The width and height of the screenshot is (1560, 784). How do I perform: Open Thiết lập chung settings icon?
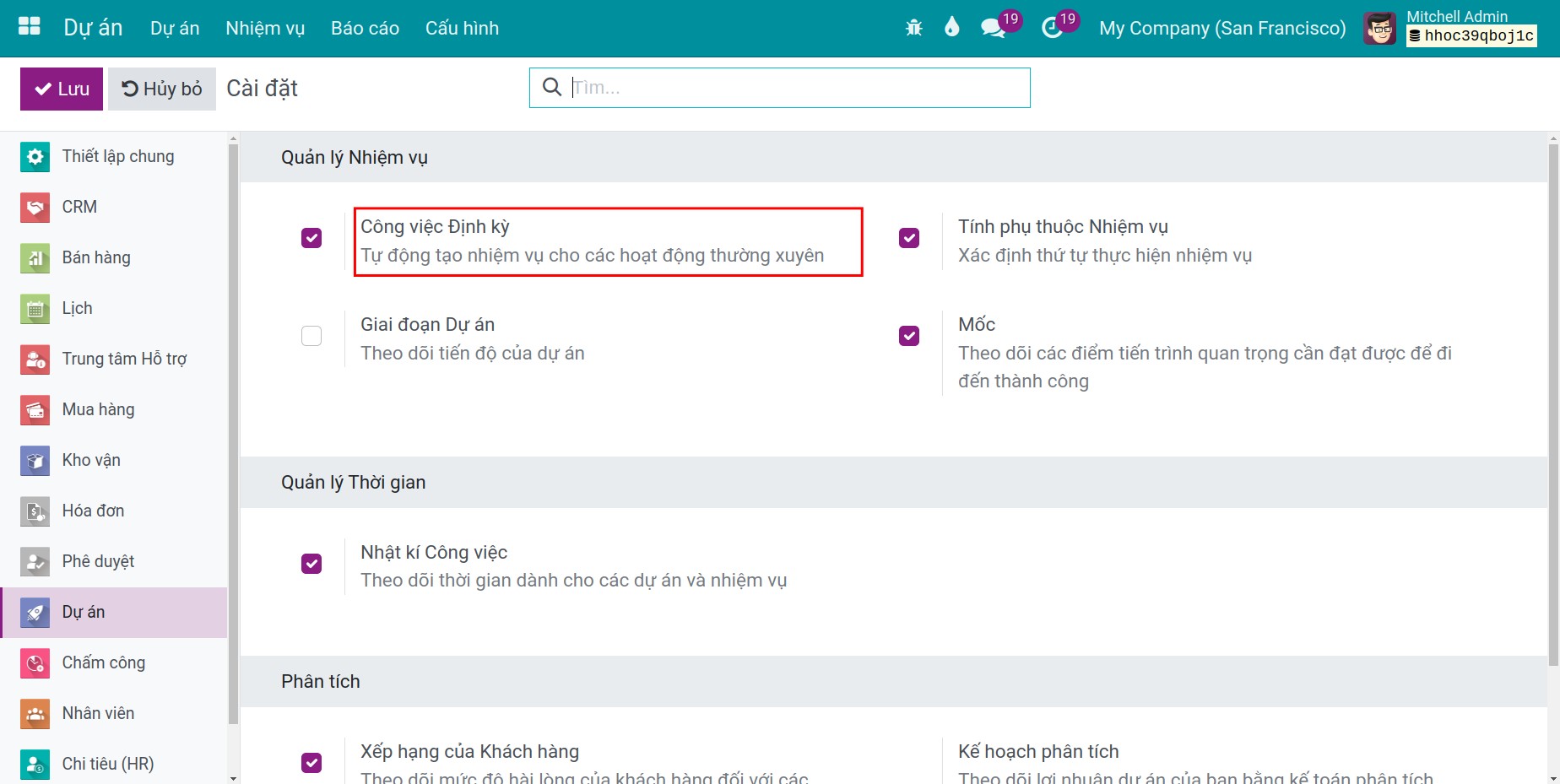[x=35, y=157]
